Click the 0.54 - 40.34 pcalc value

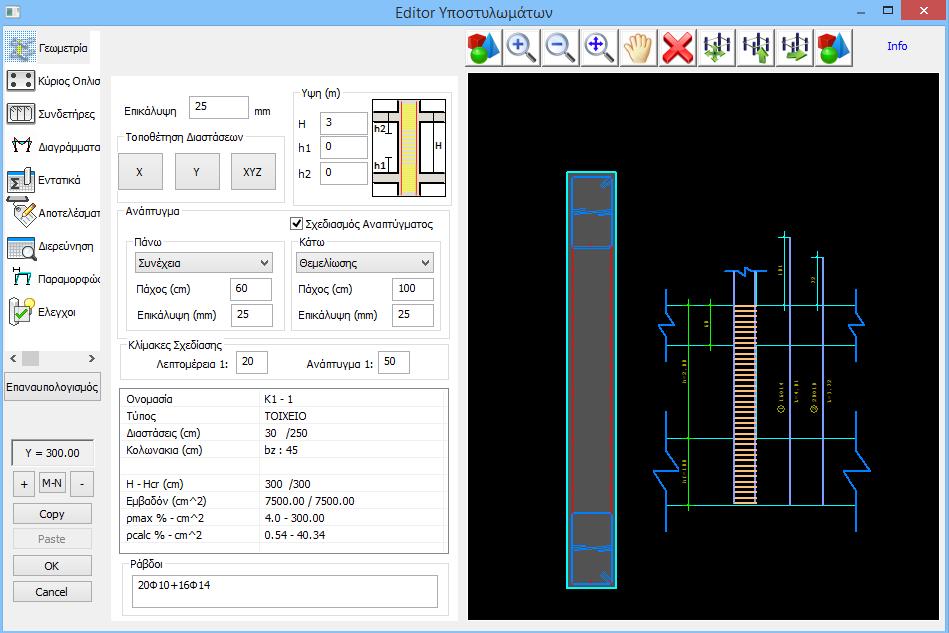[x=295, y=535]
